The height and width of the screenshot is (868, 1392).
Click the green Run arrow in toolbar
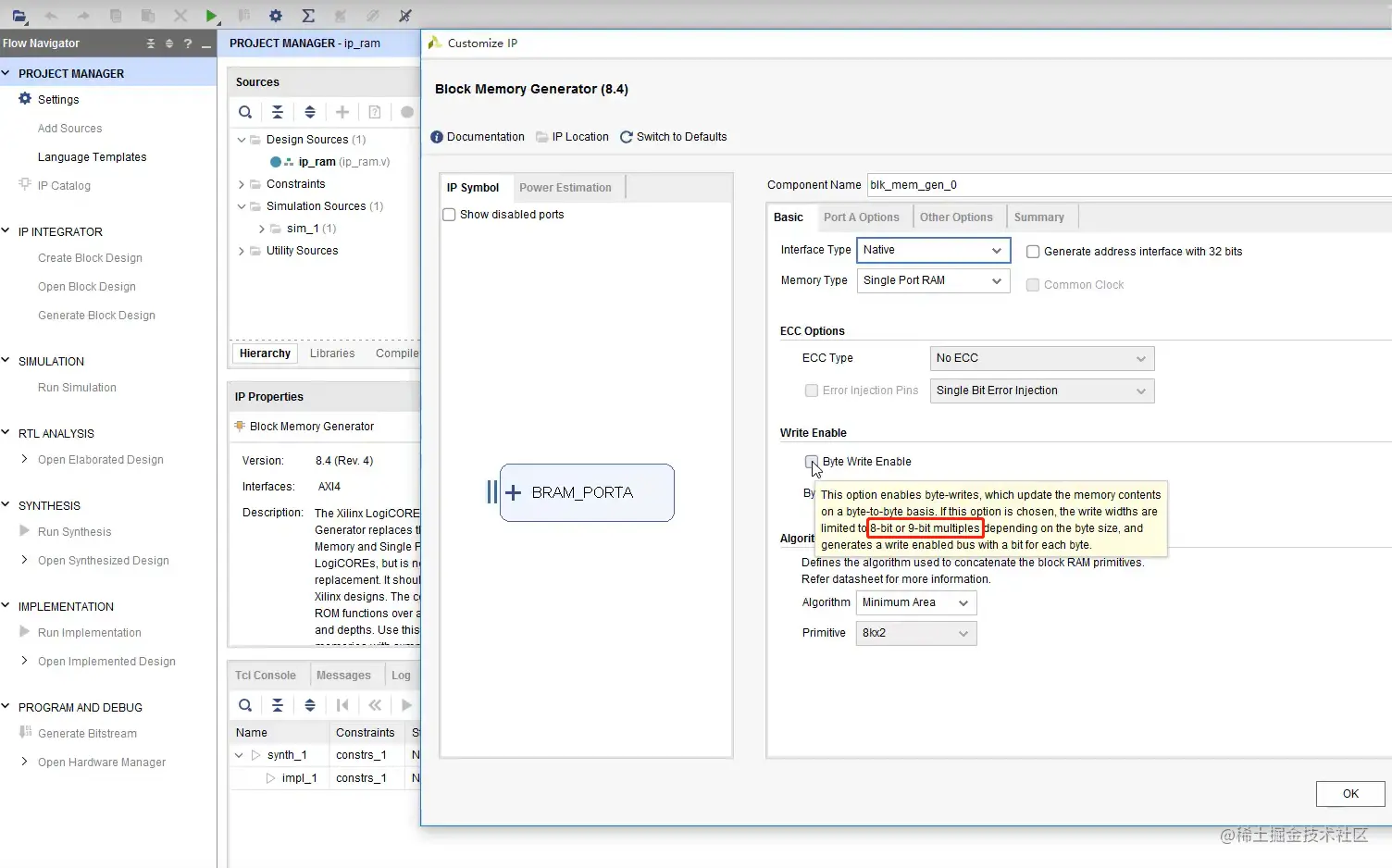(212, 16)
